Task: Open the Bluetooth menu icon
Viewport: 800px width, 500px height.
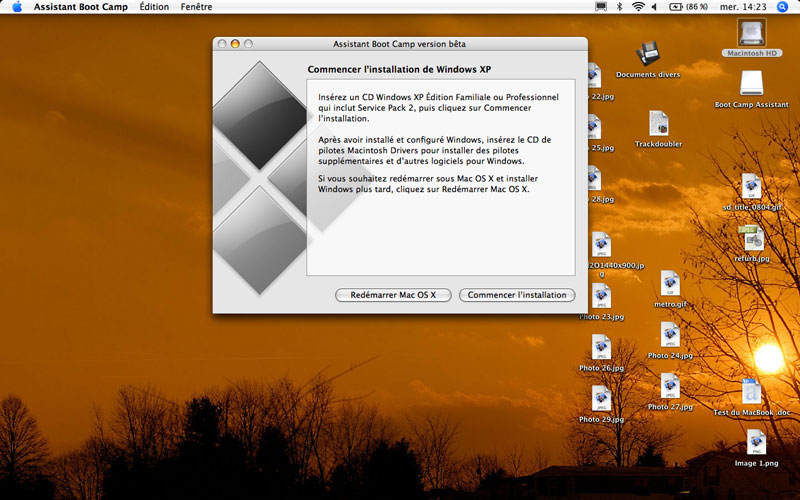Action: 619,7
